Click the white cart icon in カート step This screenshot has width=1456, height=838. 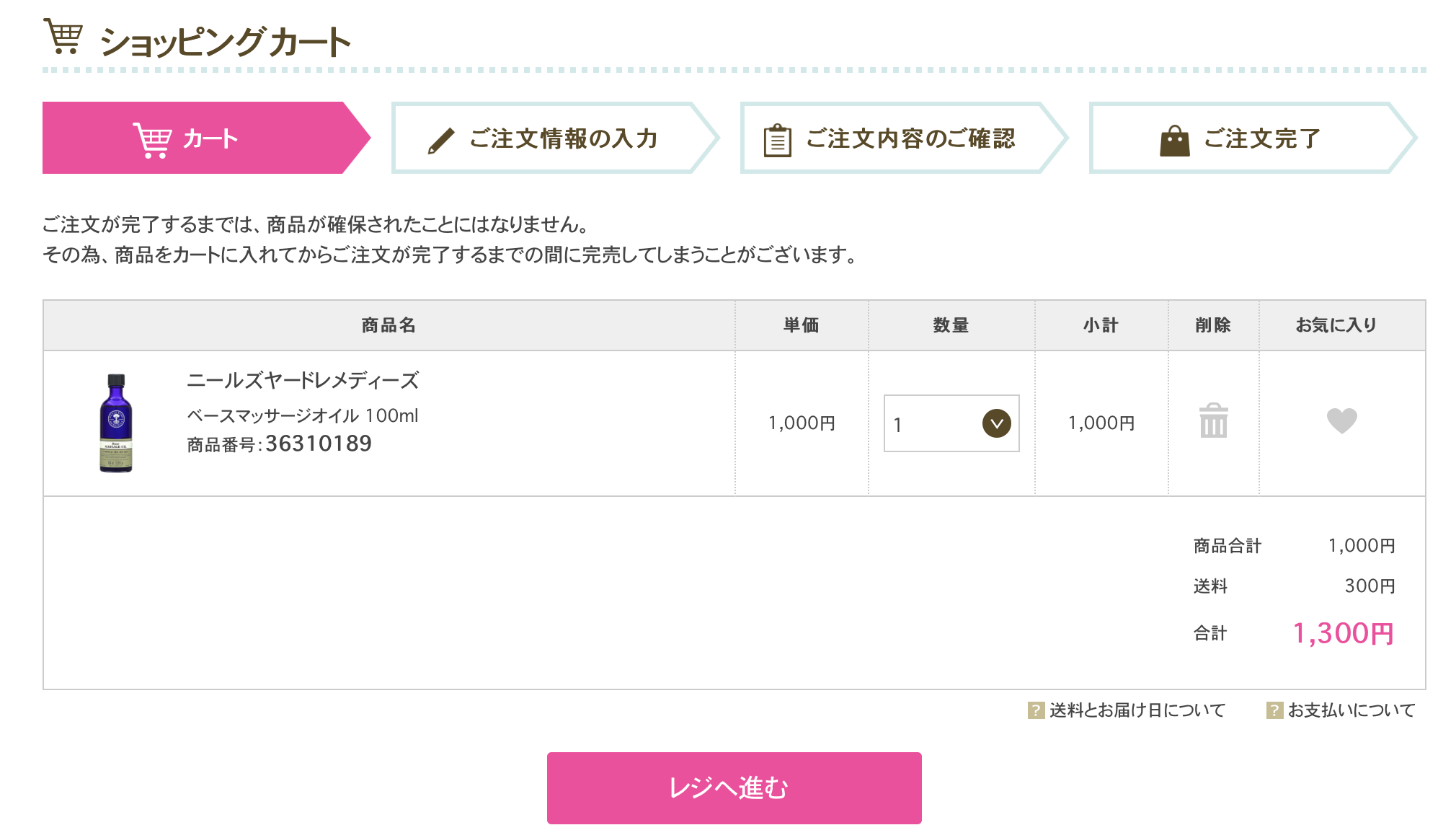pyautogui.click(x=152, y=140)
